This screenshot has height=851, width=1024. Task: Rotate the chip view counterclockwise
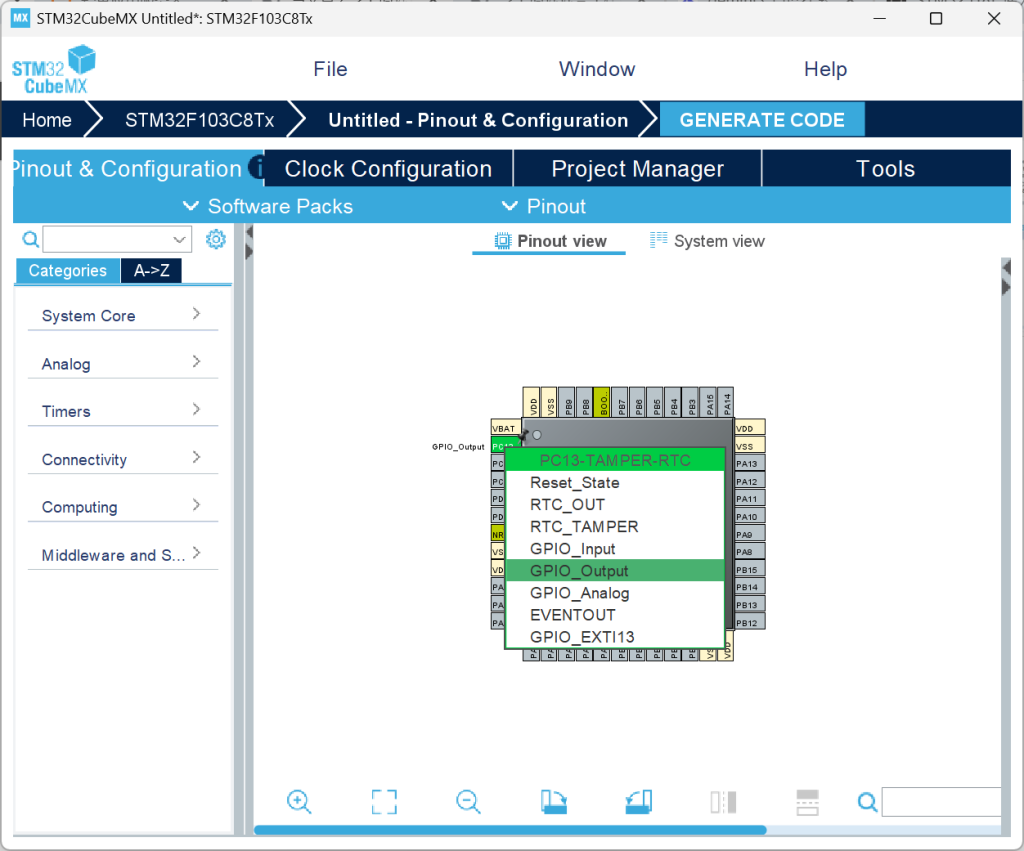(639, 801)
